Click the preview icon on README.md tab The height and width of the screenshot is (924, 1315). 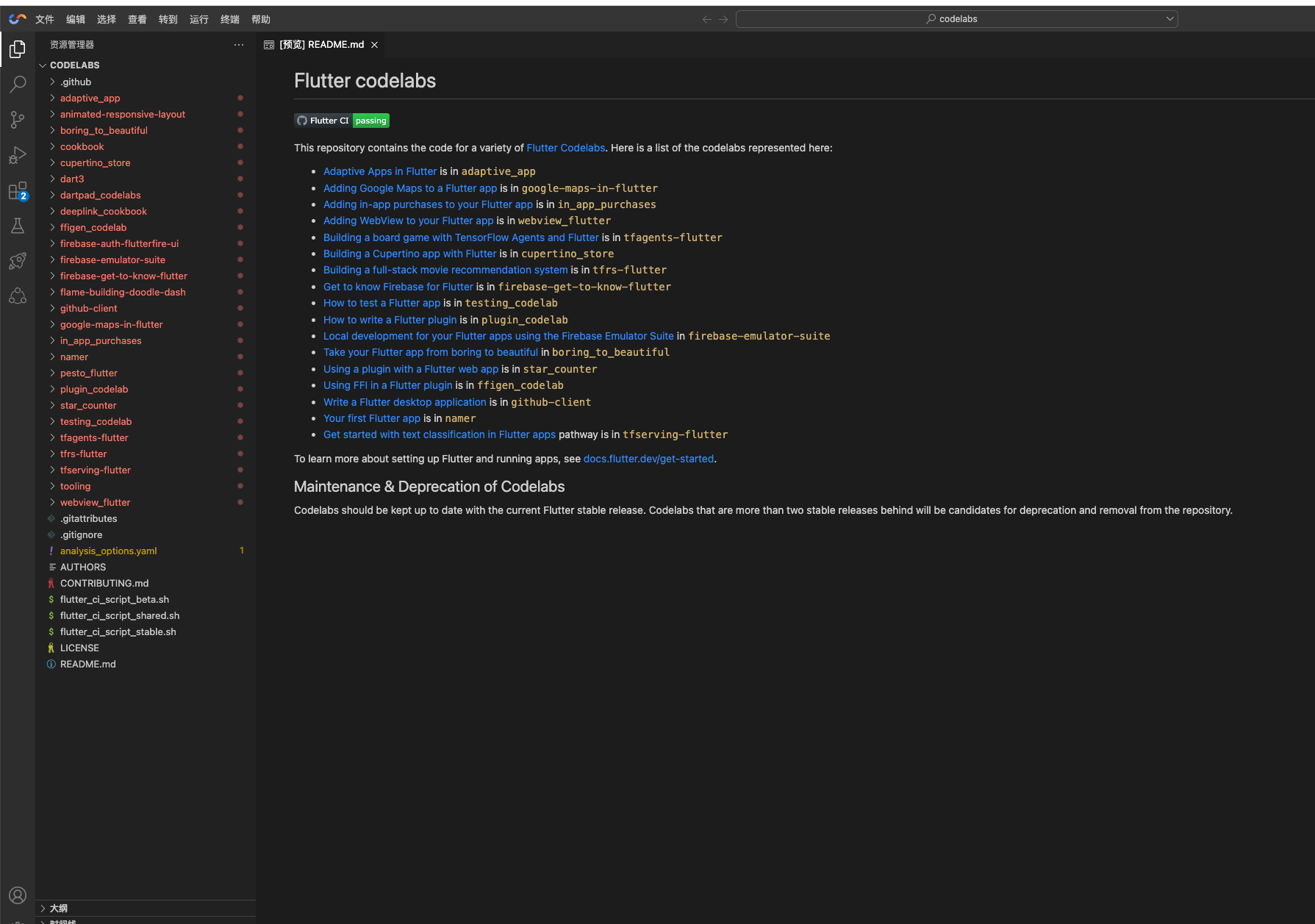pos(269,45)
